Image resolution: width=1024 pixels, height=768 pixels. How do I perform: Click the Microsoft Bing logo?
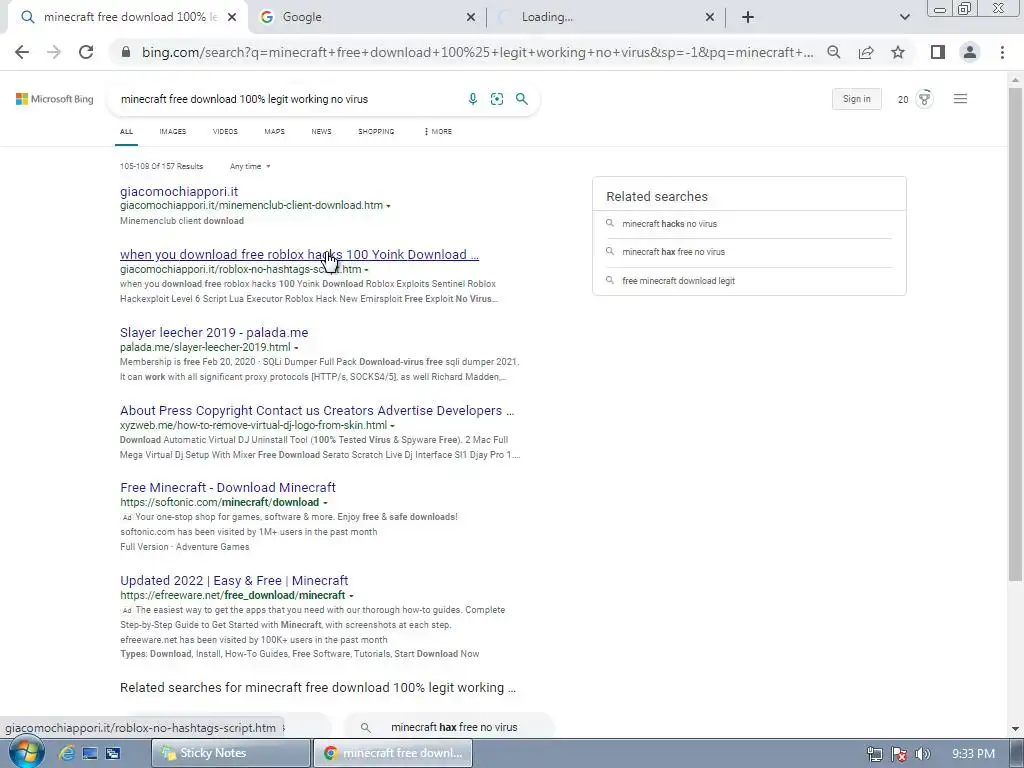[55, 99]
